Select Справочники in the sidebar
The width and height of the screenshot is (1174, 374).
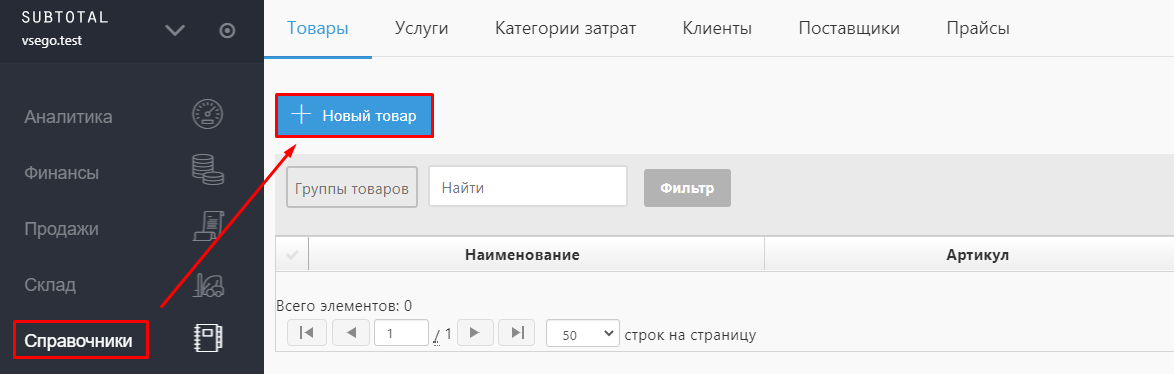79,341
